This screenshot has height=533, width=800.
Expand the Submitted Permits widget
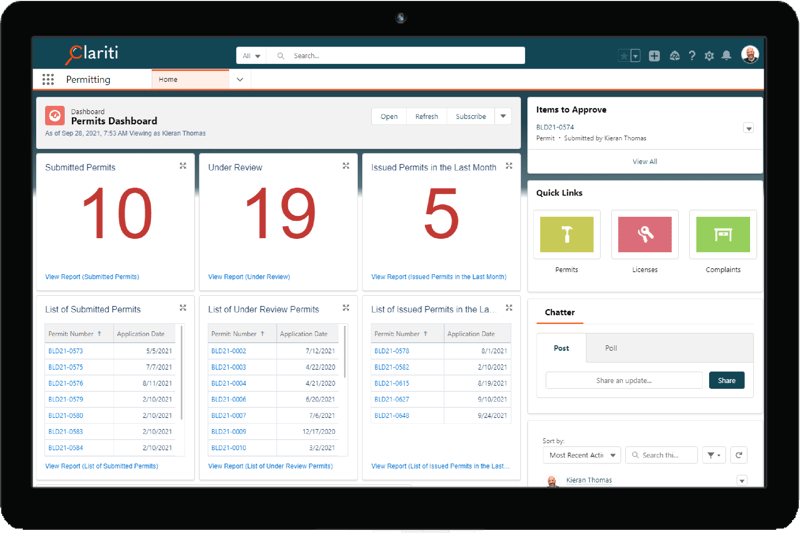coord(183,166)
